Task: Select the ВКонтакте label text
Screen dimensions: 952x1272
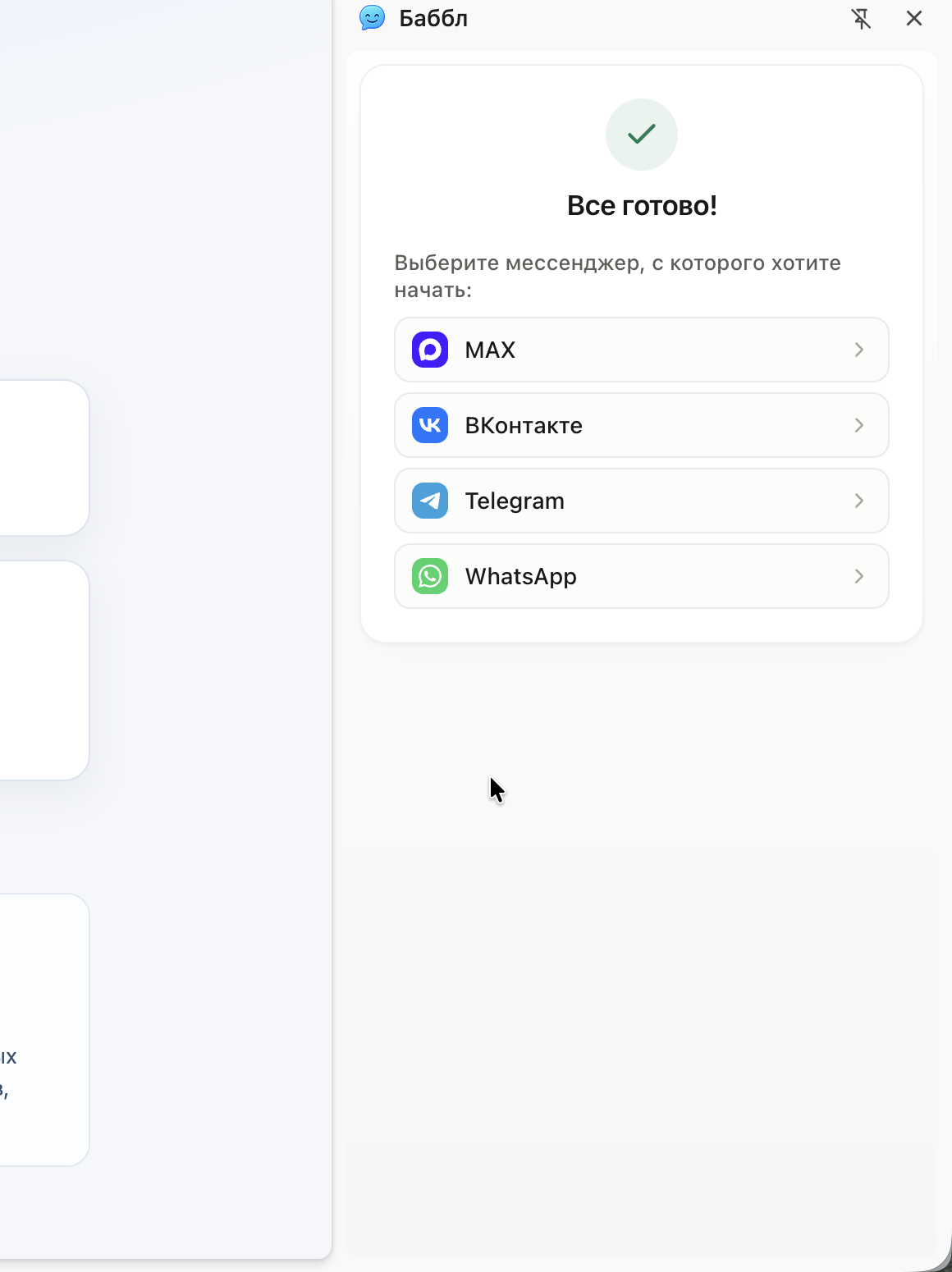Action: (524, 426)
